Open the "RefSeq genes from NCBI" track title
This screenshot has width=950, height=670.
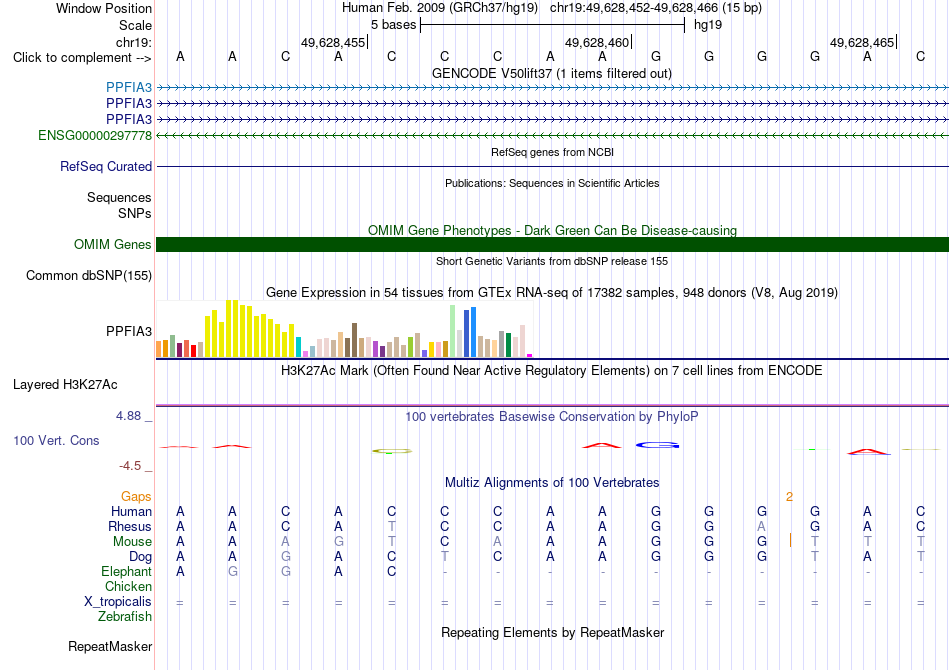tap(552, 152)
